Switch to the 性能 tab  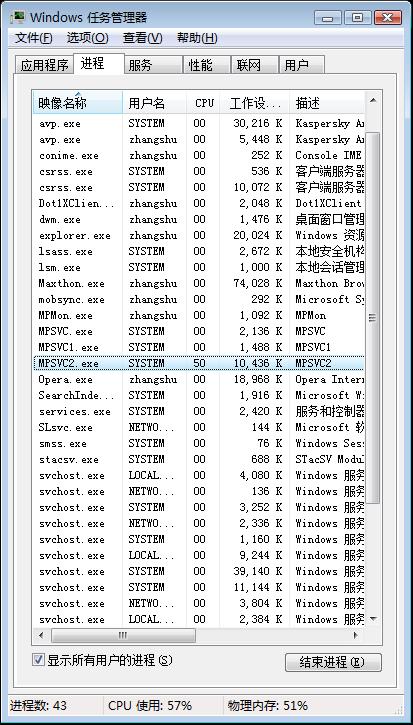[207, 65]
